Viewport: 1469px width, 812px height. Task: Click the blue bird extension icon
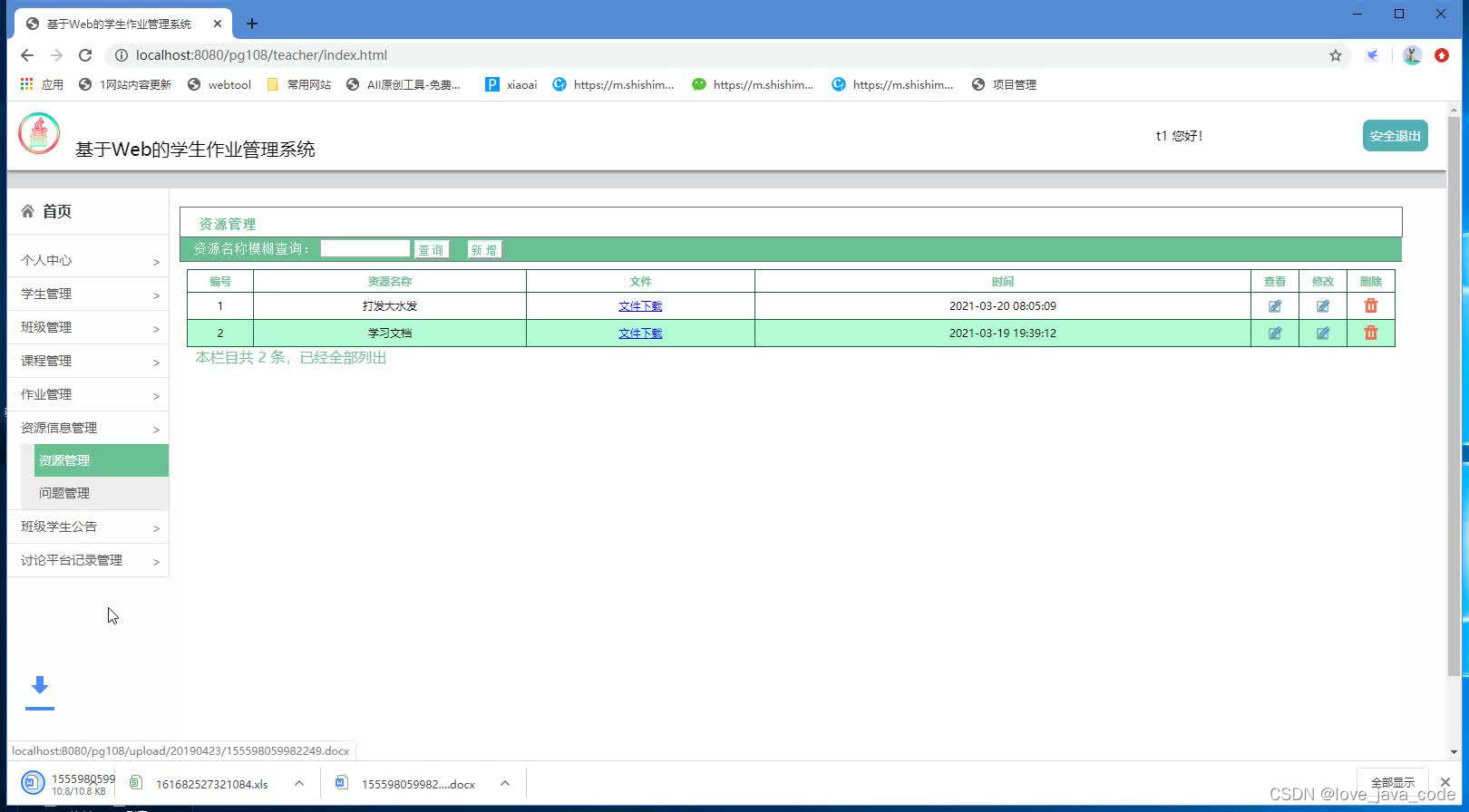(1373, 55)
